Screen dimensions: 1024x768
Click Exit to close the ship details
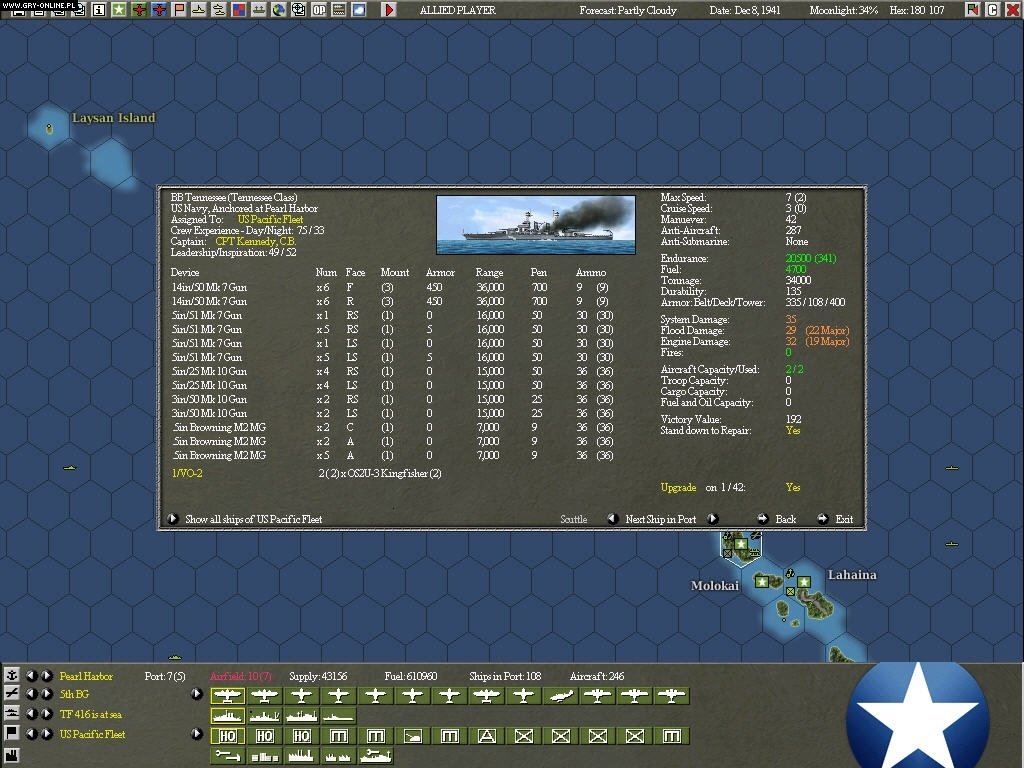click(845, 519)
